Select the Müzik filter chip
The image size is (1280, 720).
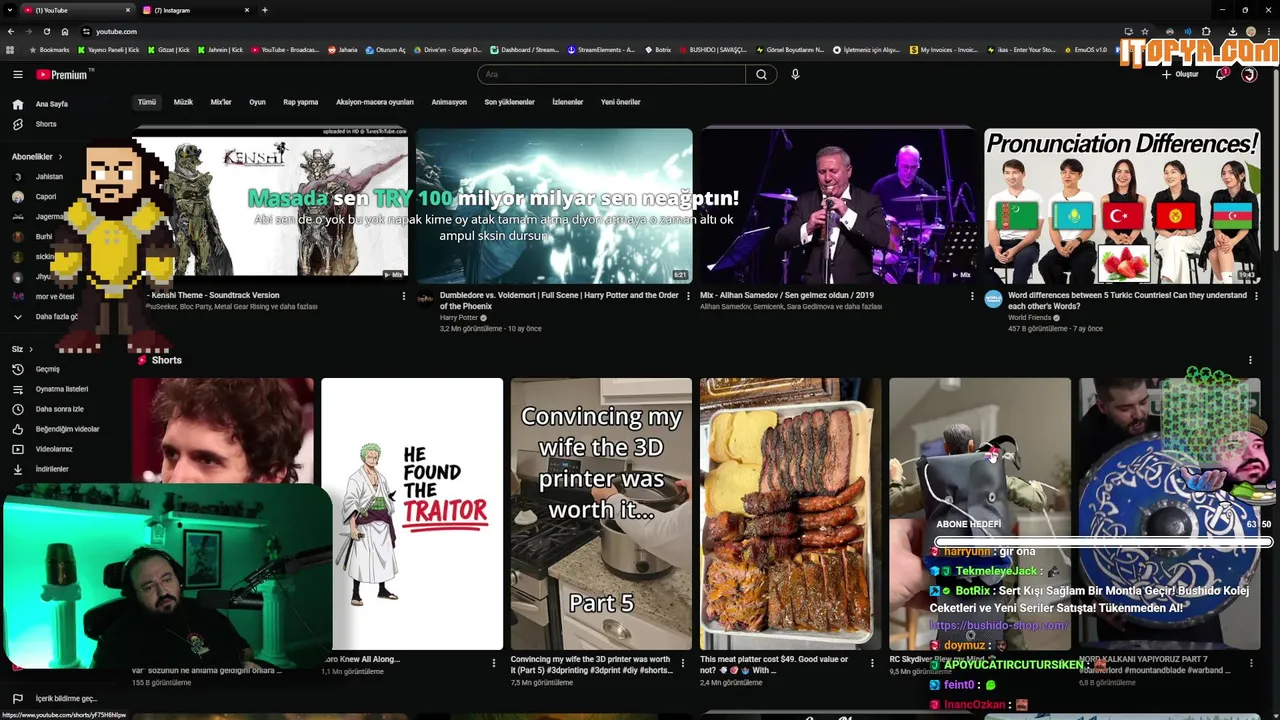183,102
